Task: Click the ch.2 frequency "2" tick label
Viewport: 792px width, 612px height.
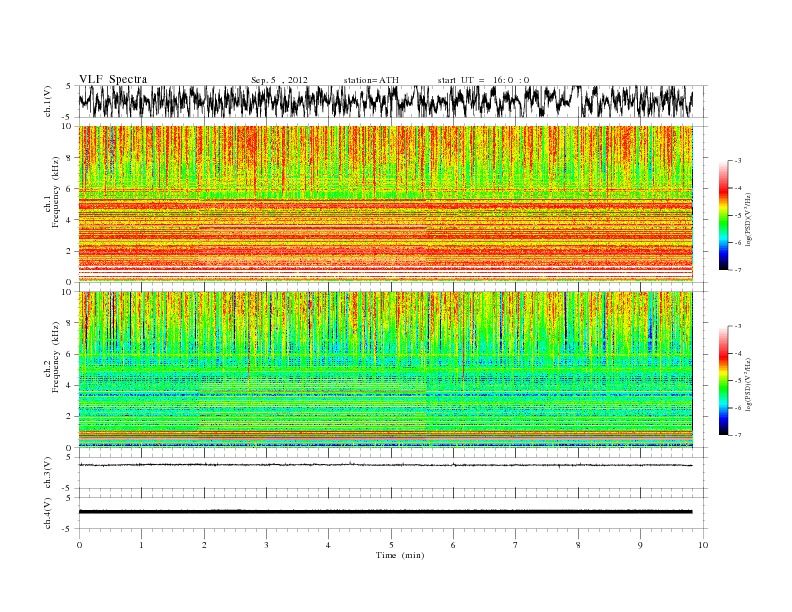Action: click(70, 417)
